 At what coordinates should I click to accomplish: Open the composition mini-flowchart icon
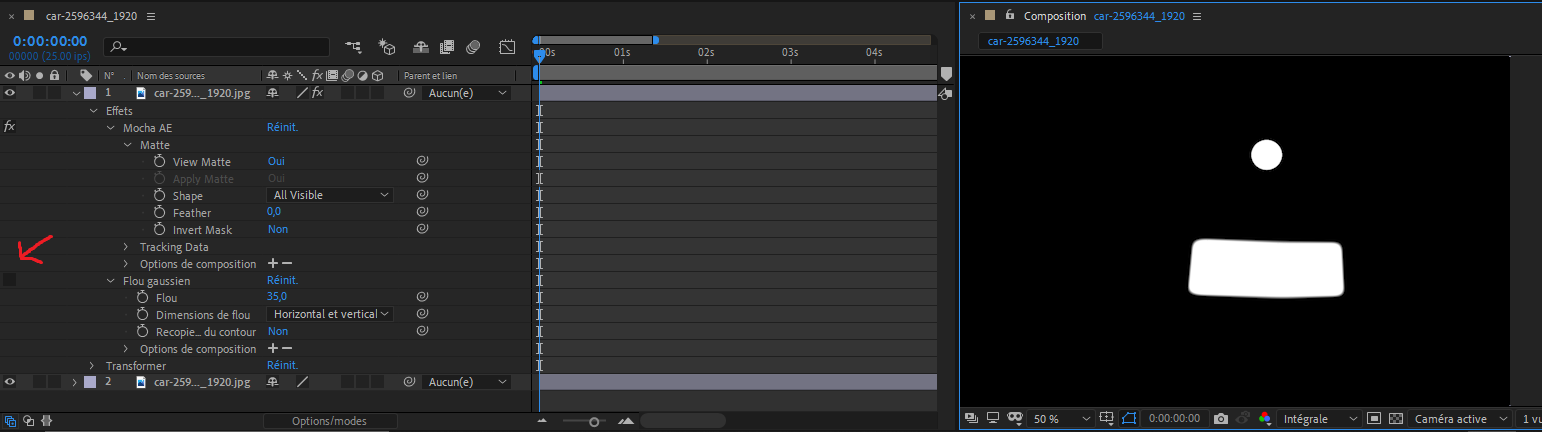coord(353,46)
